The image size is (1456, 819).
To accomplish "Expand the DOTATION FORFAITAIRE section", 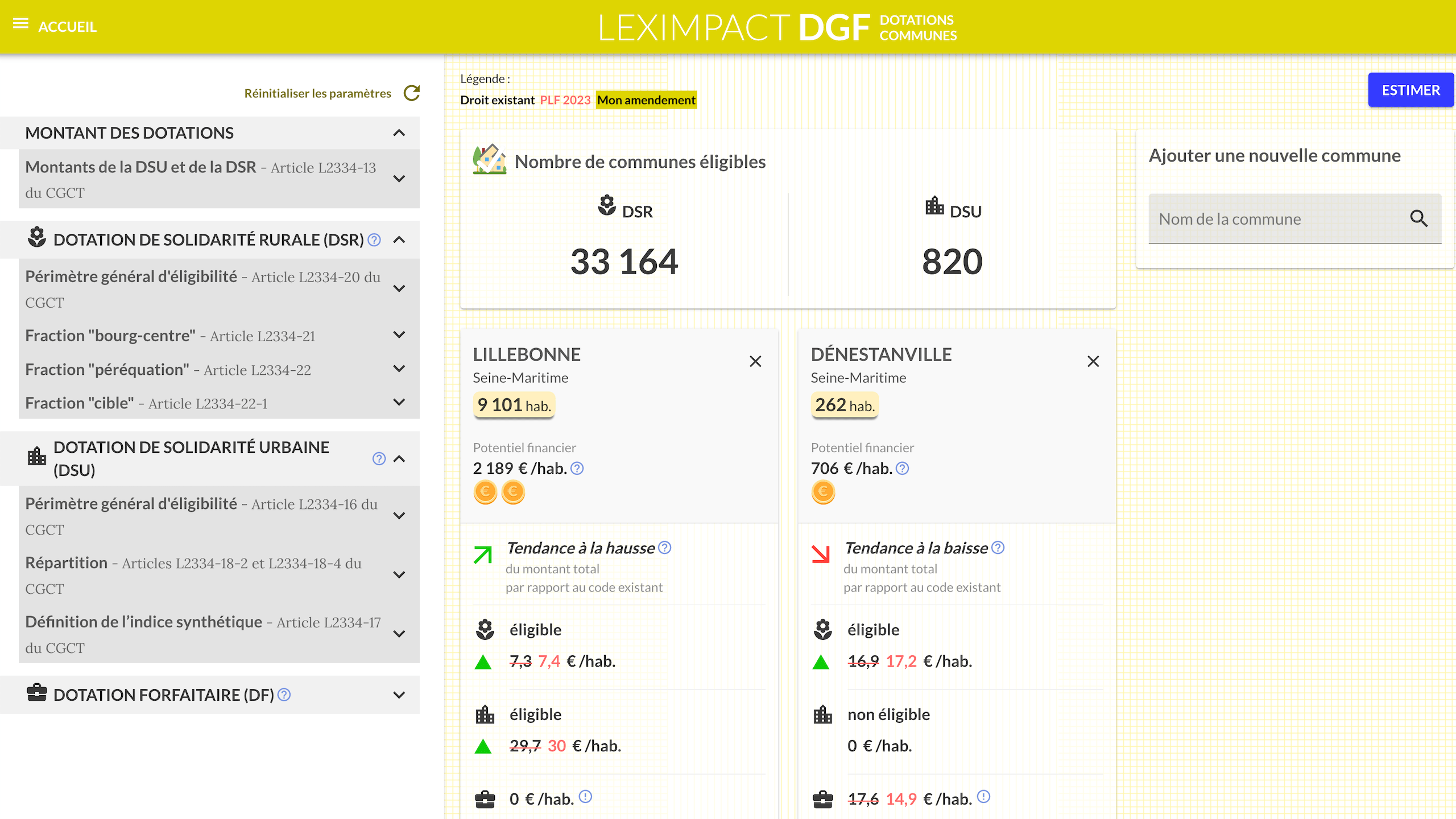I will 399,694.
